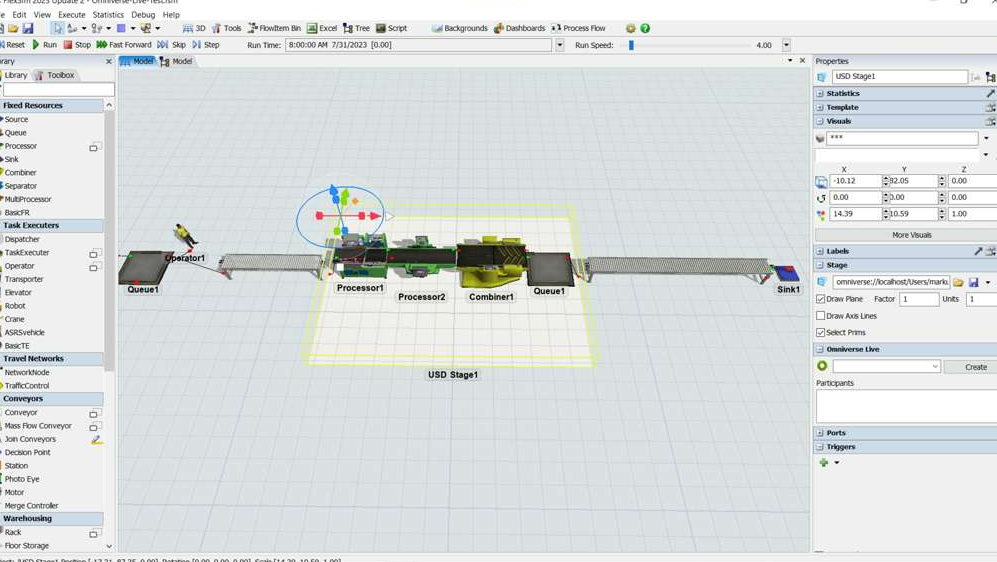The width and height of the screenshot is (997, 562).
Task: Open the View menu
Action: click(x=42, y=14)
